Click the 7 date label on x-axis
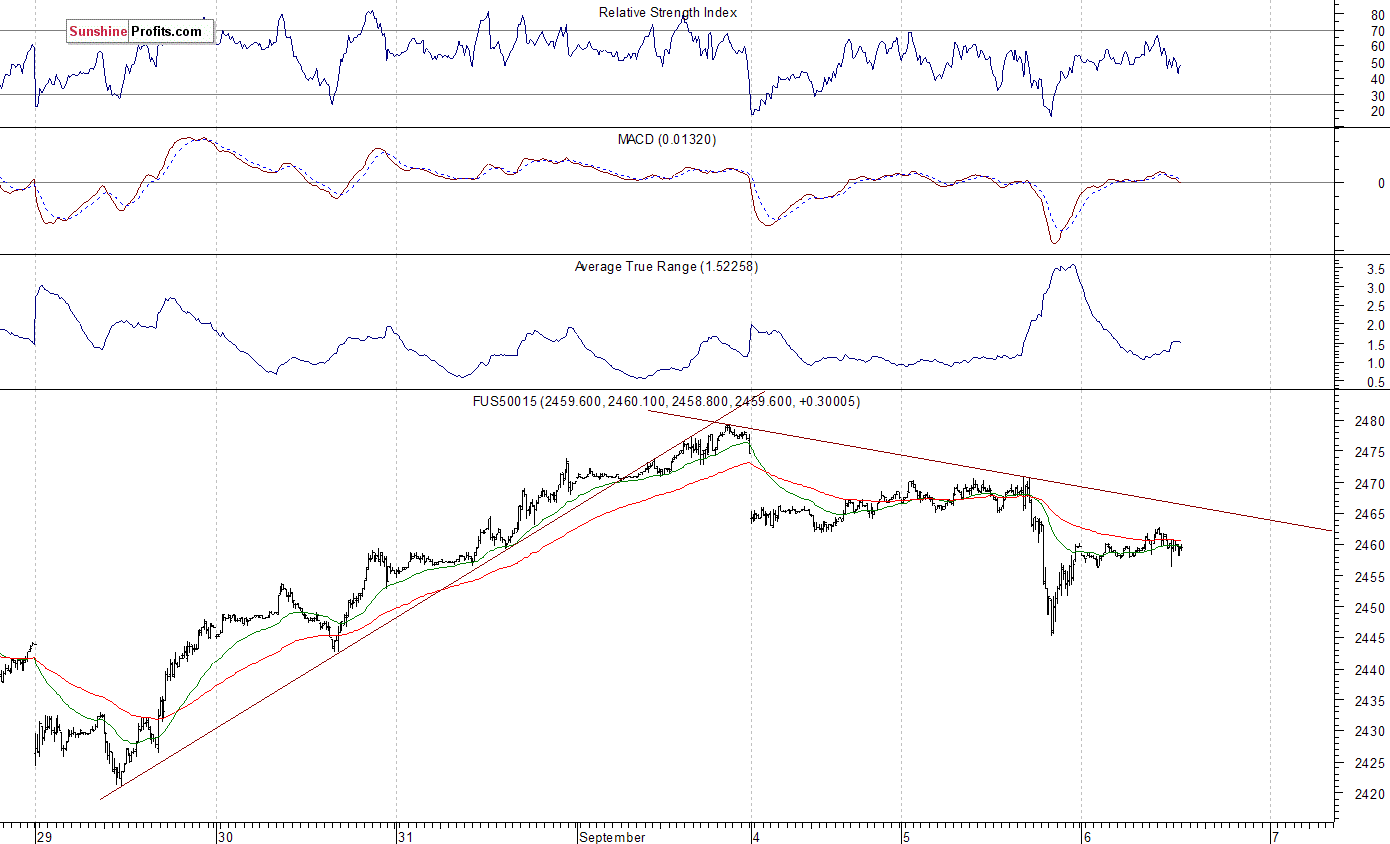The image size is (1390, 844). coord(1275,837)
